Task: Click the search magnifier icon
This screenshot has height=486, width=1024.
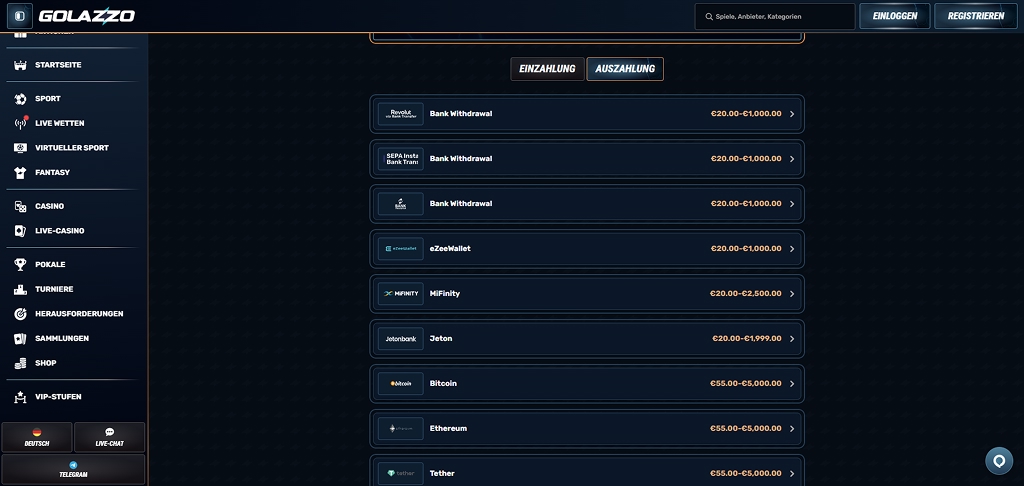Action: [x=709, y=16]
